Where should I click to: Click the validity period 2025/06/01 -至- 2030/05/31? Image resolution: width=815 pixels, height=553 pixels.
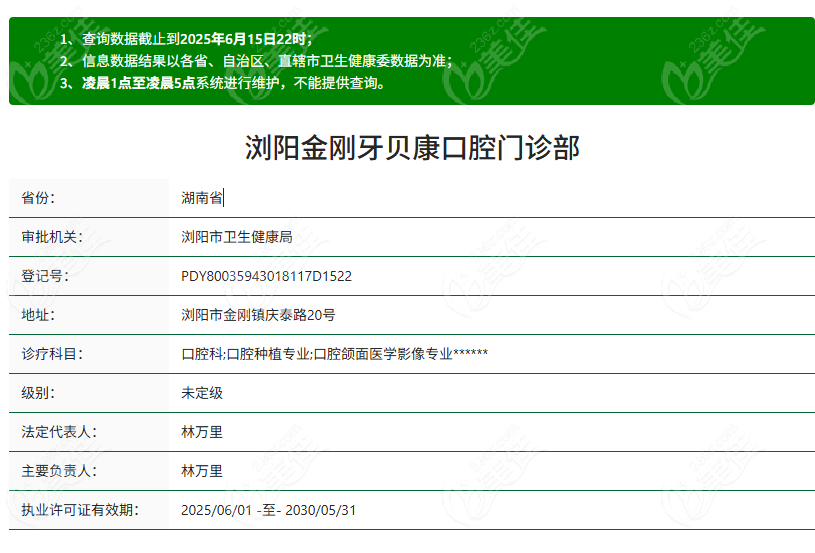[x=268, y=510]
